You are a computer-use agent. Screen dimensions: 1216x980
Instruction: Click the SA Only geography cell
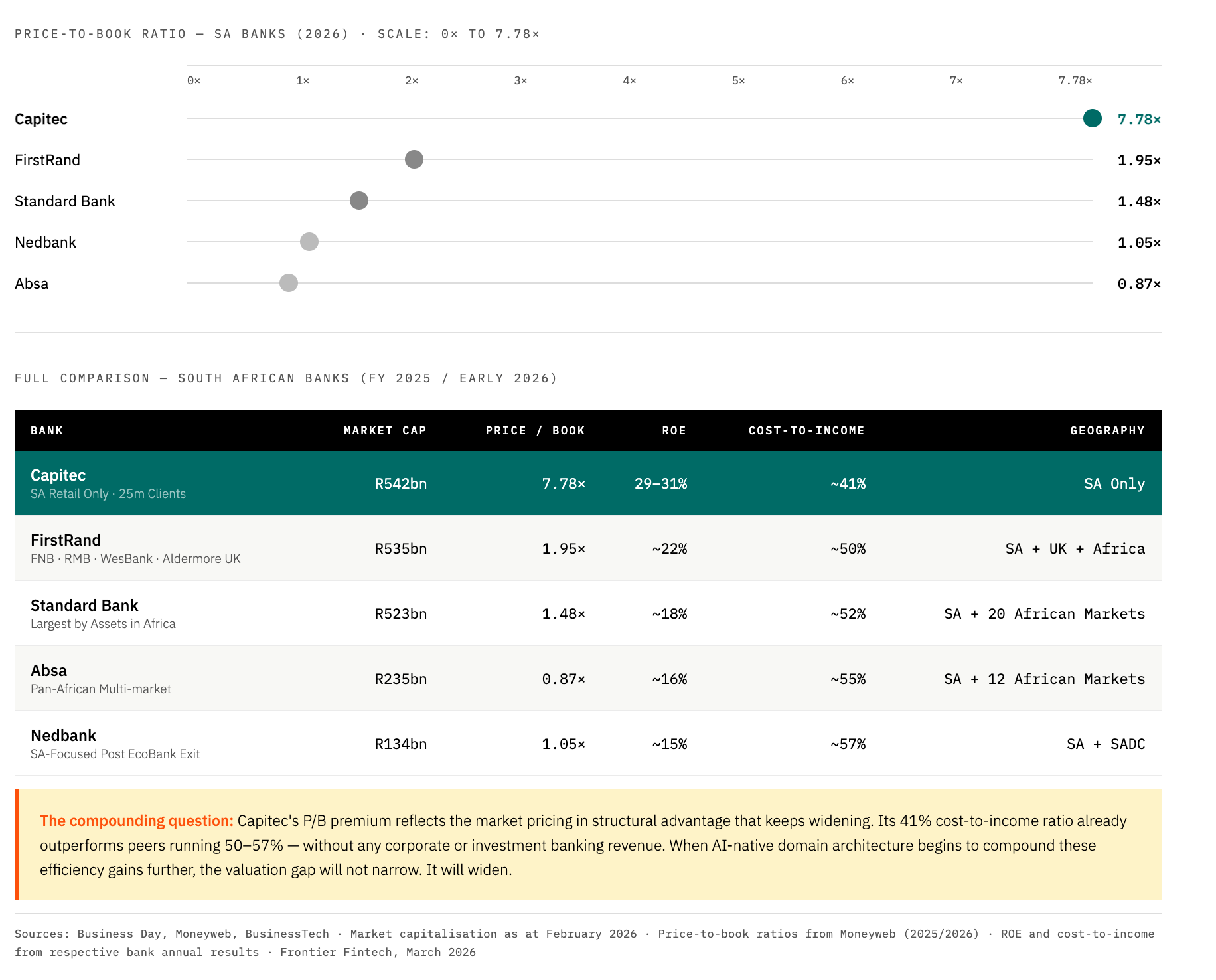tap(1114, 483)
